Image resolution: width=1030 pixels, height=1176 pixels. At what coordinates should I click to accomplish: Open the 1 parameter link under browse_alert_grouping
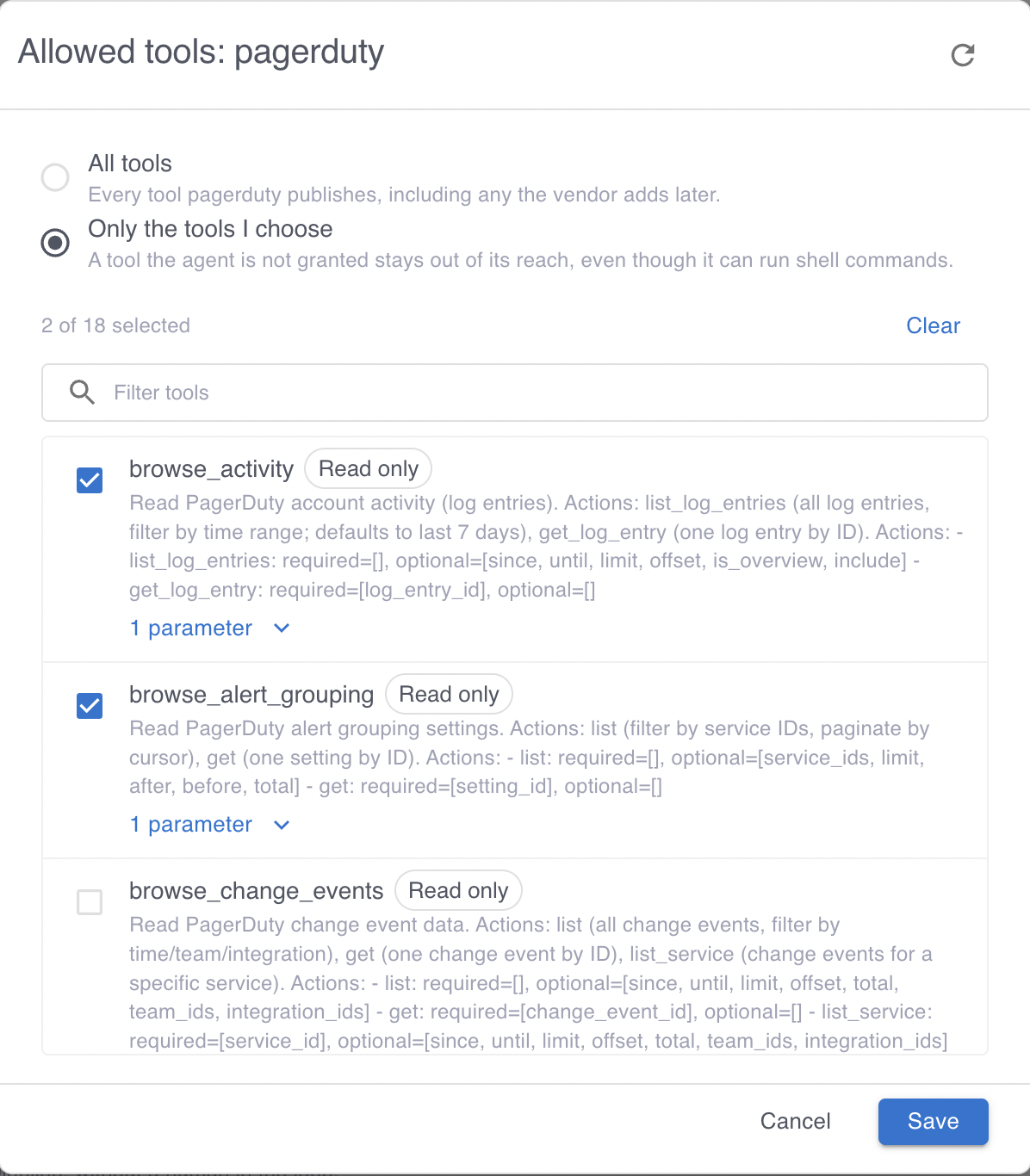pyautogui.click(x=190, y=825)
